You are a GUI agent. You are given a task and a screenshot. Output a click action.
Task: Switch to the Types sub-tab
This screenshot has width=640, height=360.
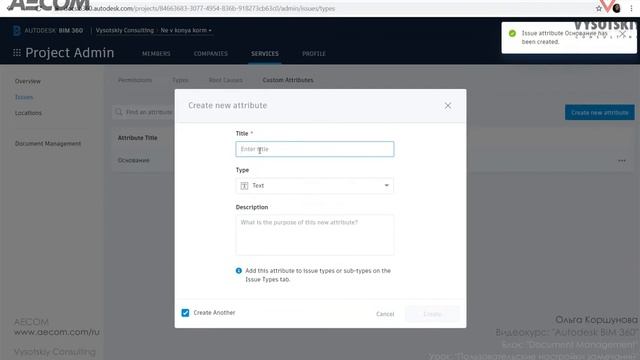coord(180,80)
